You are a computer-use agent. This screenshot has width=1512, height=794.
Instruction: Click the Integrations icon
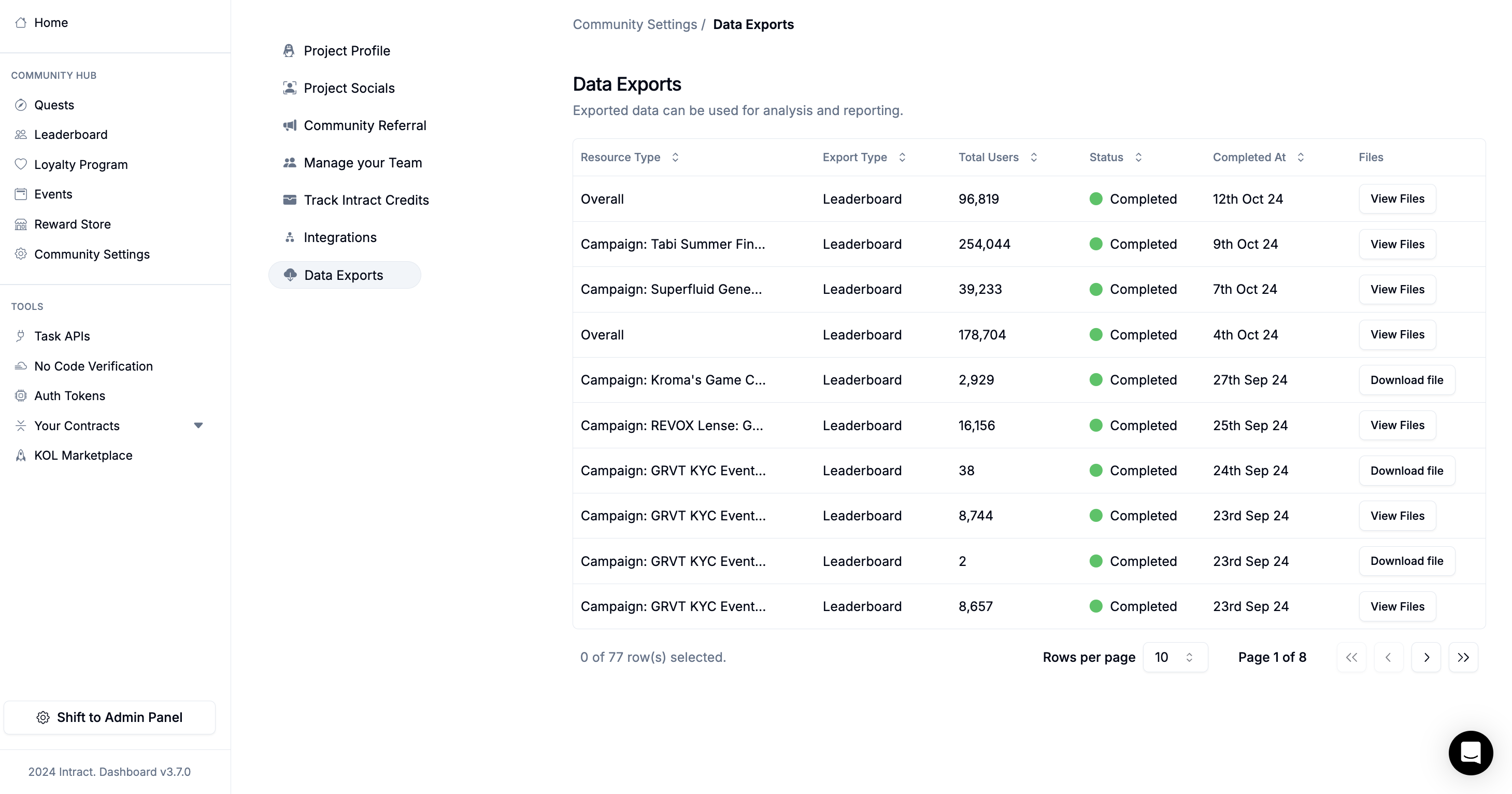(289, 237)
